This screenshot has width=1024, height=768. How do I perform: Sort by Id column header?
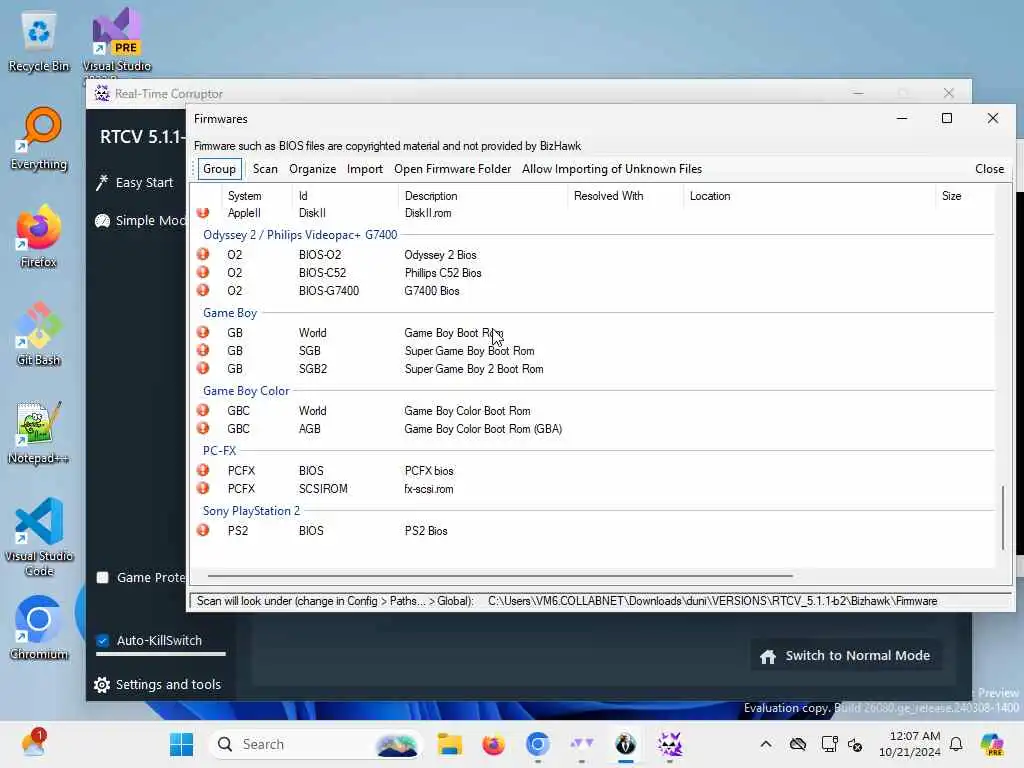point(303,196)
